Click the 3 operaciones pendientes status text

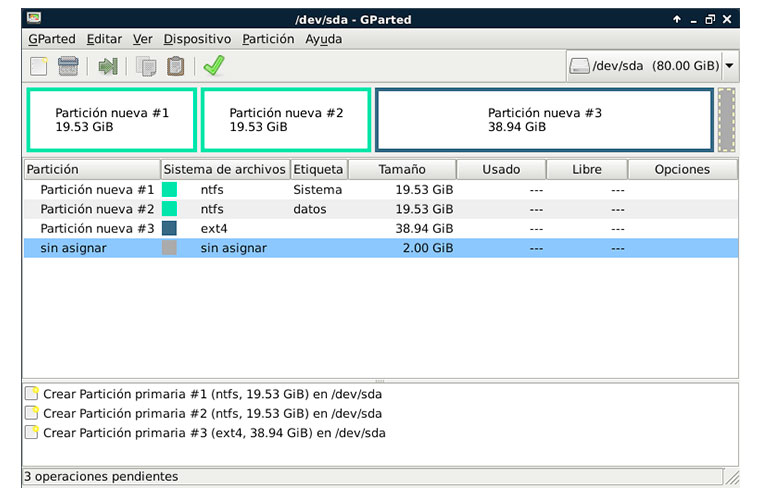(x=101, y=476)
